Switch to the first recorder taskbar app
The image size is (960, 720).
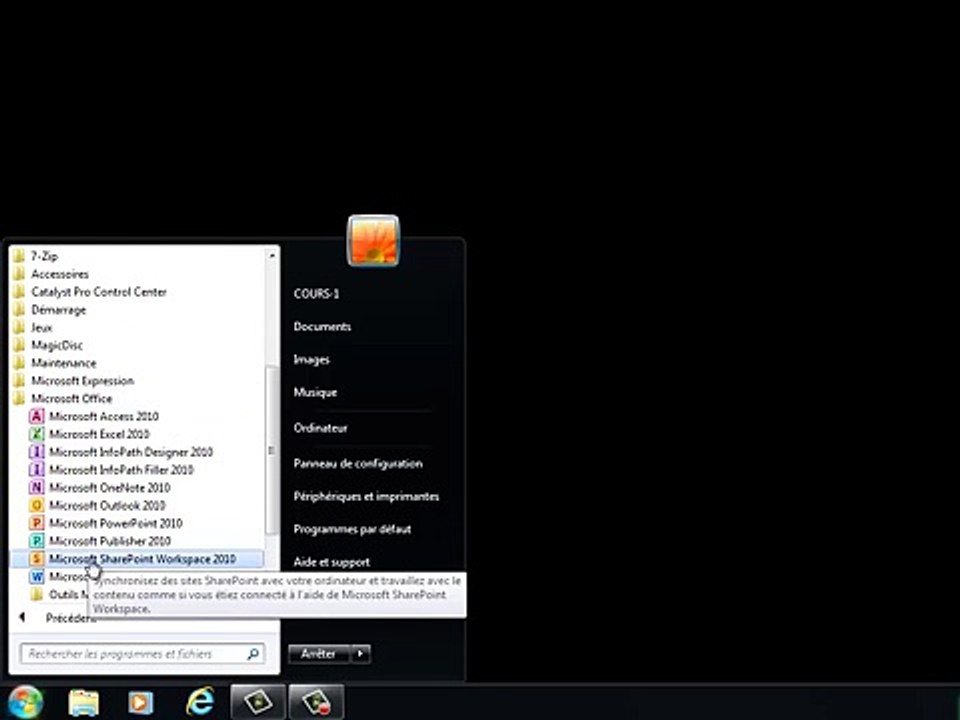258,702
